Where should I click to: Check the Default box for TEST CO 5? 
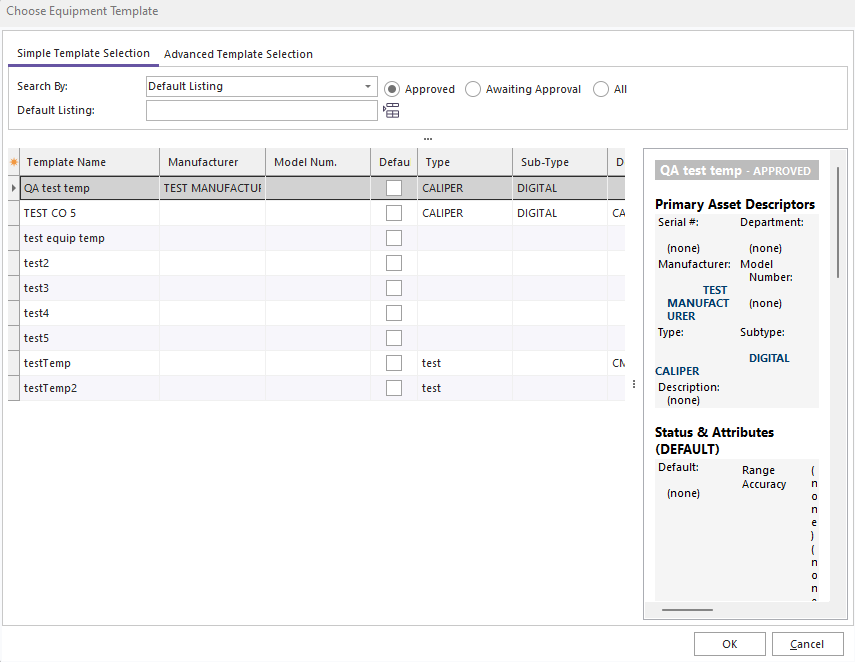pos(394,213)
